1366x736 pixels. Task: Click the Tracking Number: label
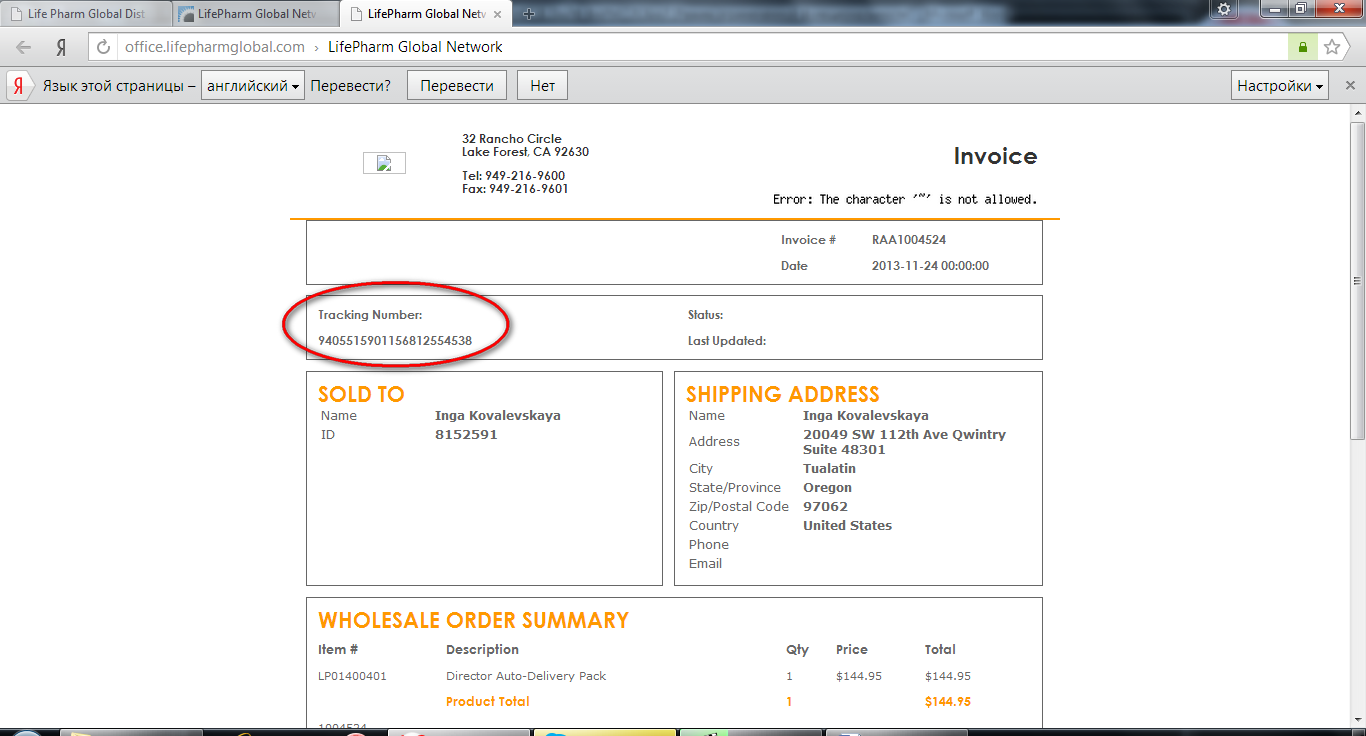(x=370, y=315)
